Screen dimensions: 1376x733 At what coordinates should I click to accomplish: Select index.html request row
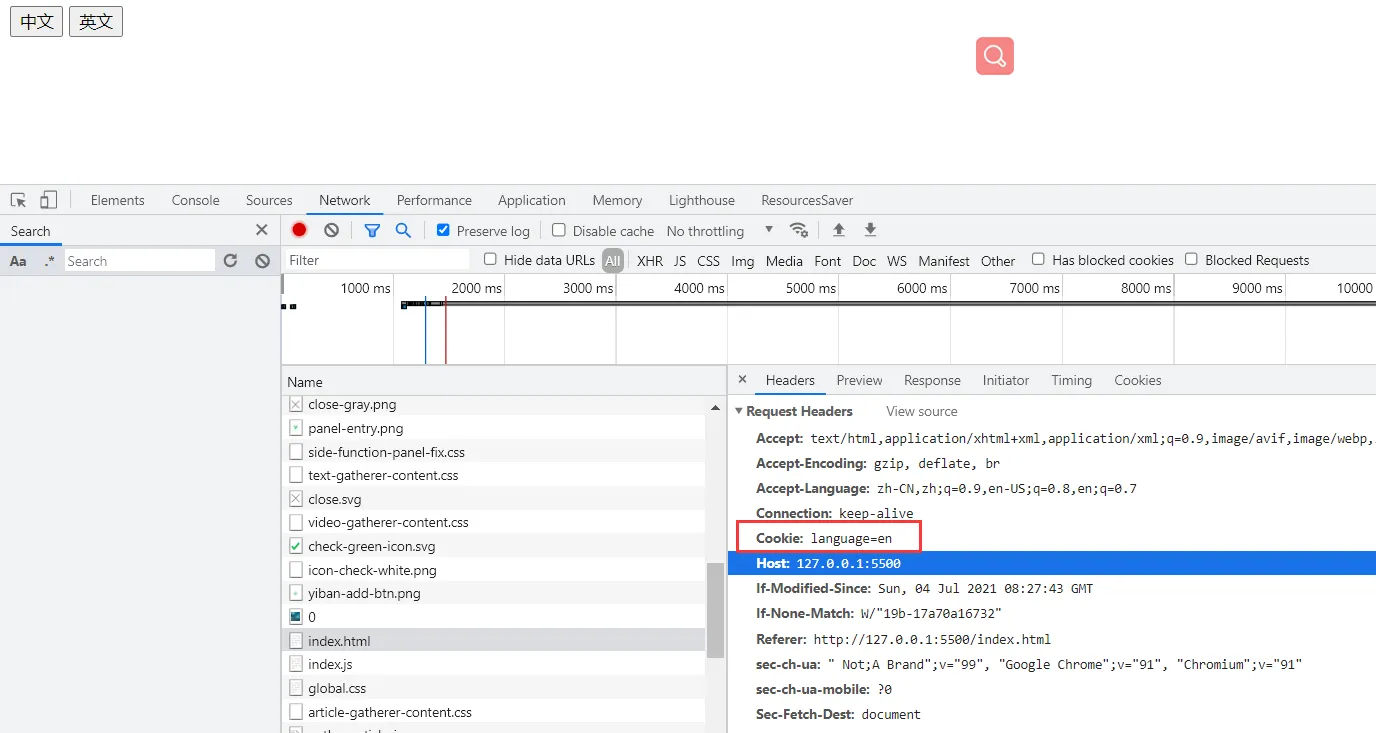click(494, 641)
